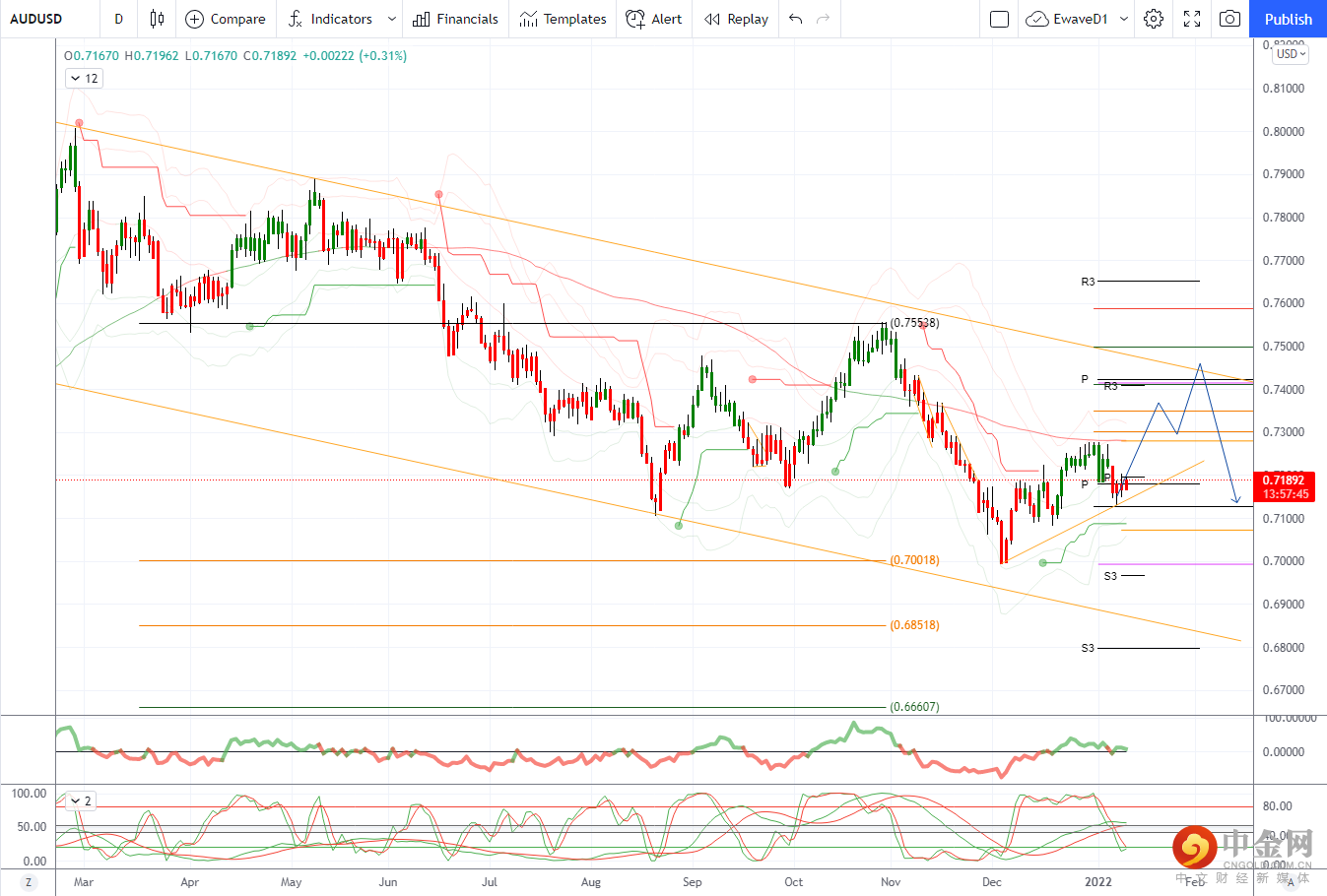Take a chart snapshot with camera icon
The width and height of the screenshot is (1327, 896).
1229,19
